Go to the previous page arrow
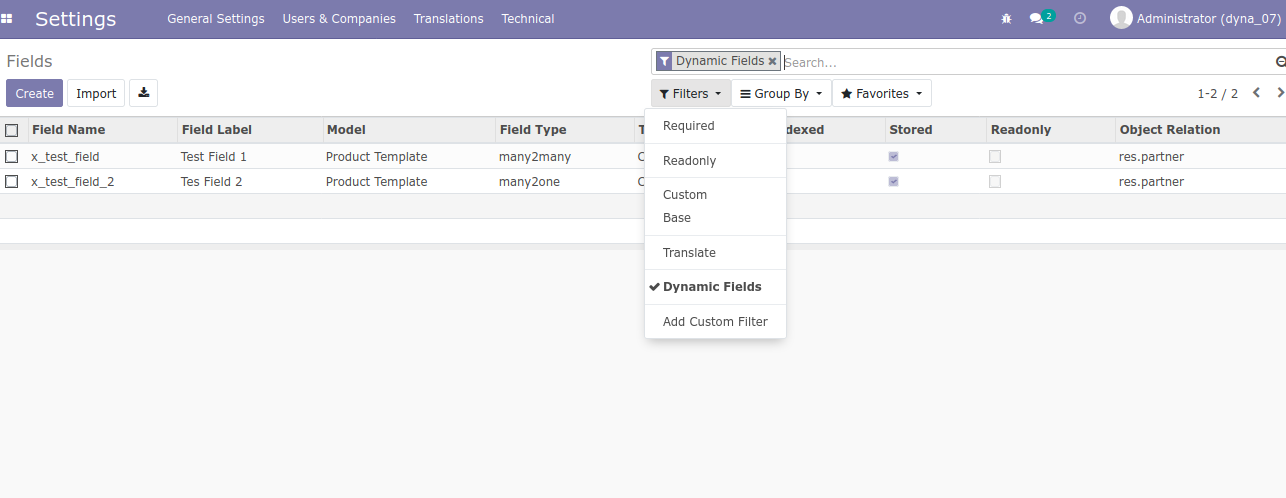Viewport: 1286px width, 498px height. 1256,93
